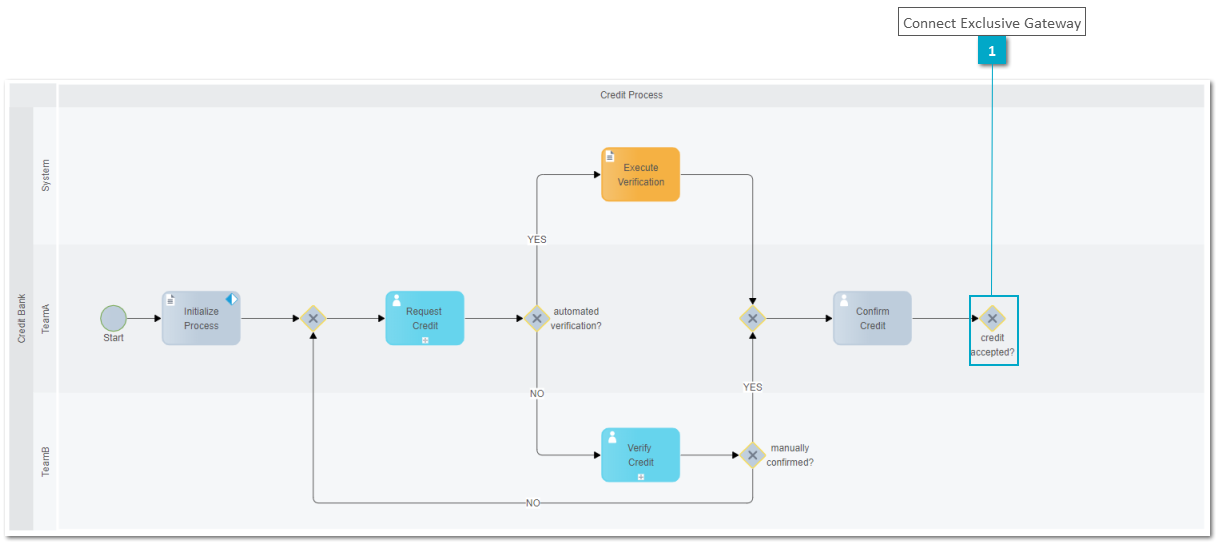Screen dimensions: 1219x545
Task: Click the document icon on Initialize Process
Action: click(x=171, y=300)
